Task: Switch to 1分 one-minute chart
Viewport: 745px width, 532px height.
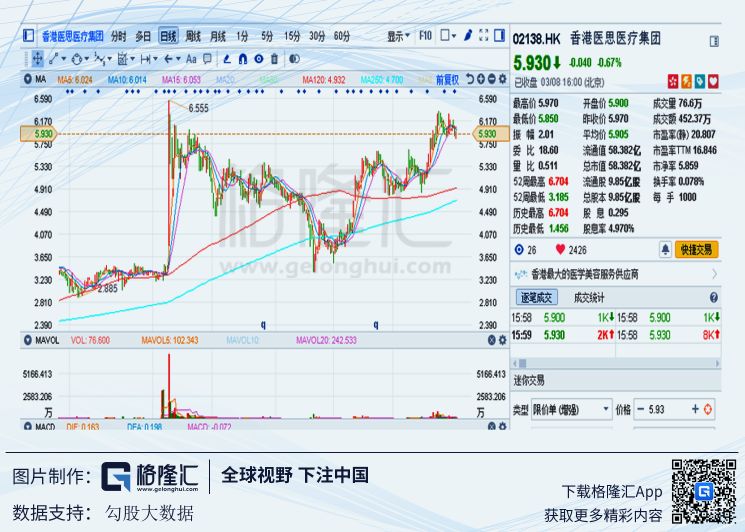Action: point(242,36)
